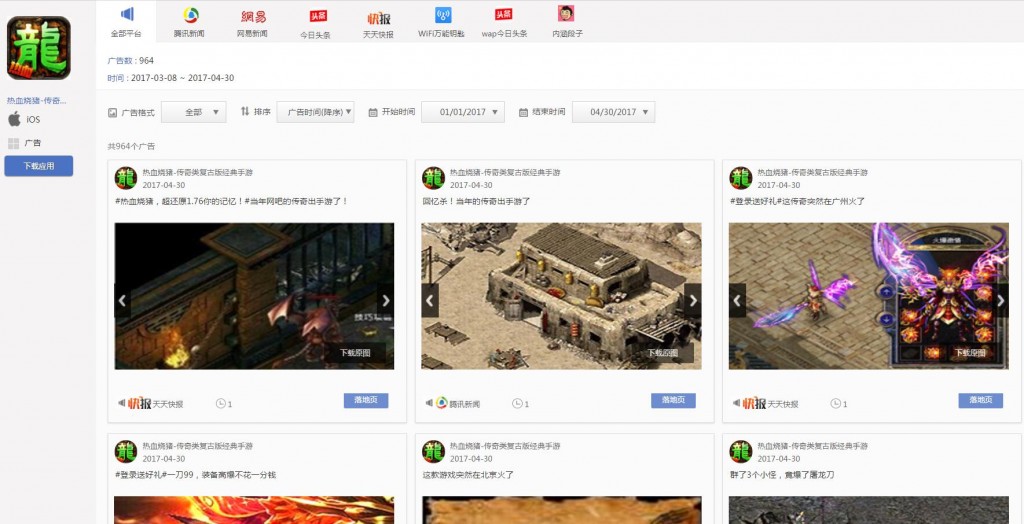Switch to the 今日头条 tab
The image size is (1024, 524).
click(315, 22)
